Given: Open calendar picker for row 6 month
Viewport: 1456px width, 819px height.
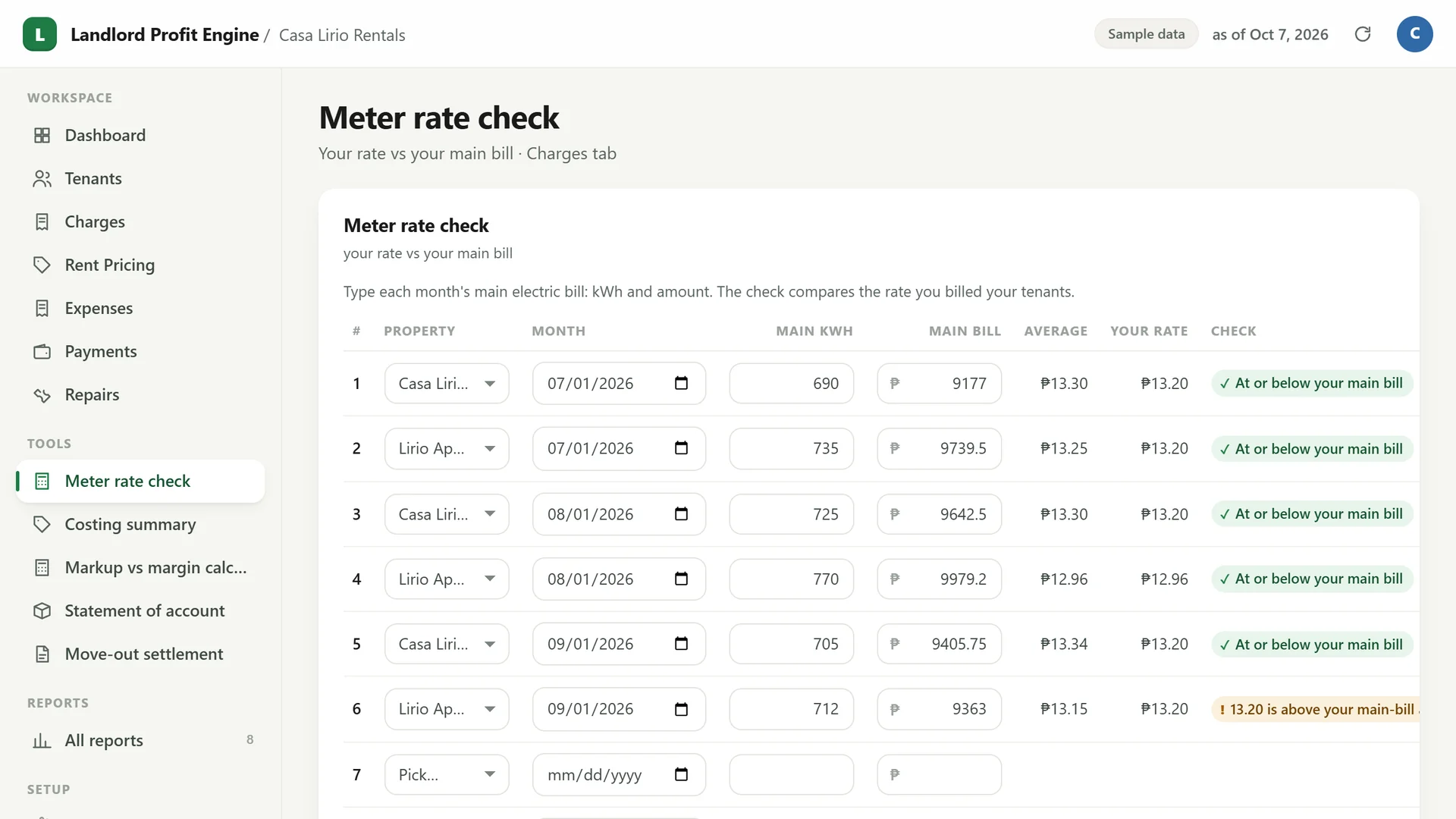Looking at the screenshot, I should [x=681, y=709].
